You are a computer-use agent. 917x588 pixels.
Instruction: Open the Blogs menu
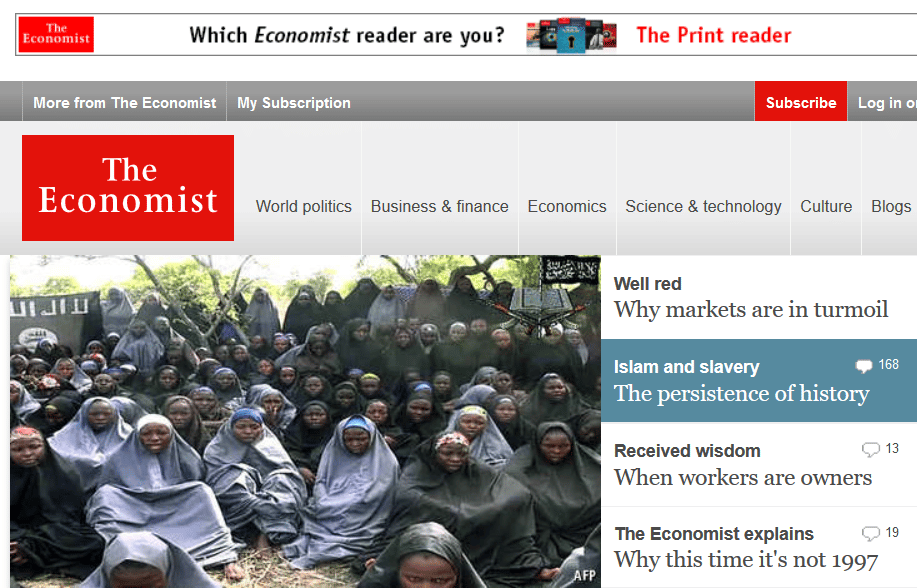point(891,207)
